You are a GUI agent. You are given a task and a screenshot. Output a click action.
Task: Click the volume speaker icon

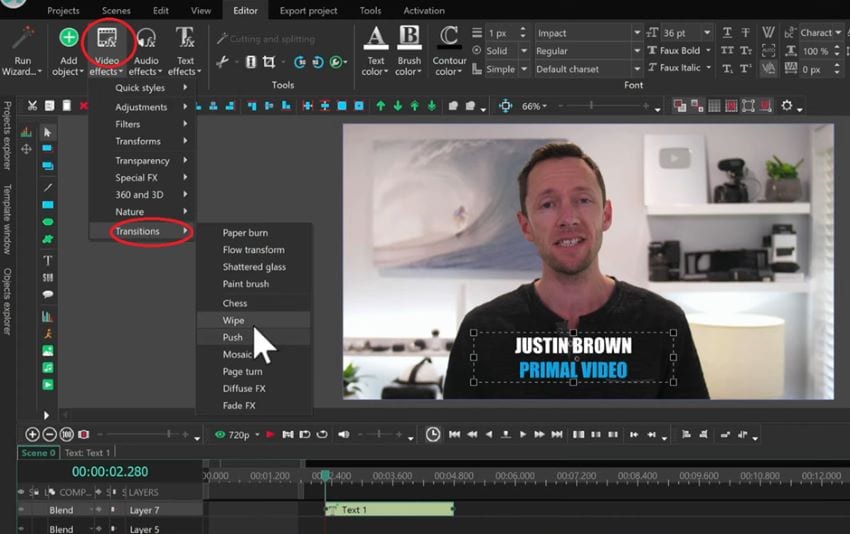coord(343,434)
